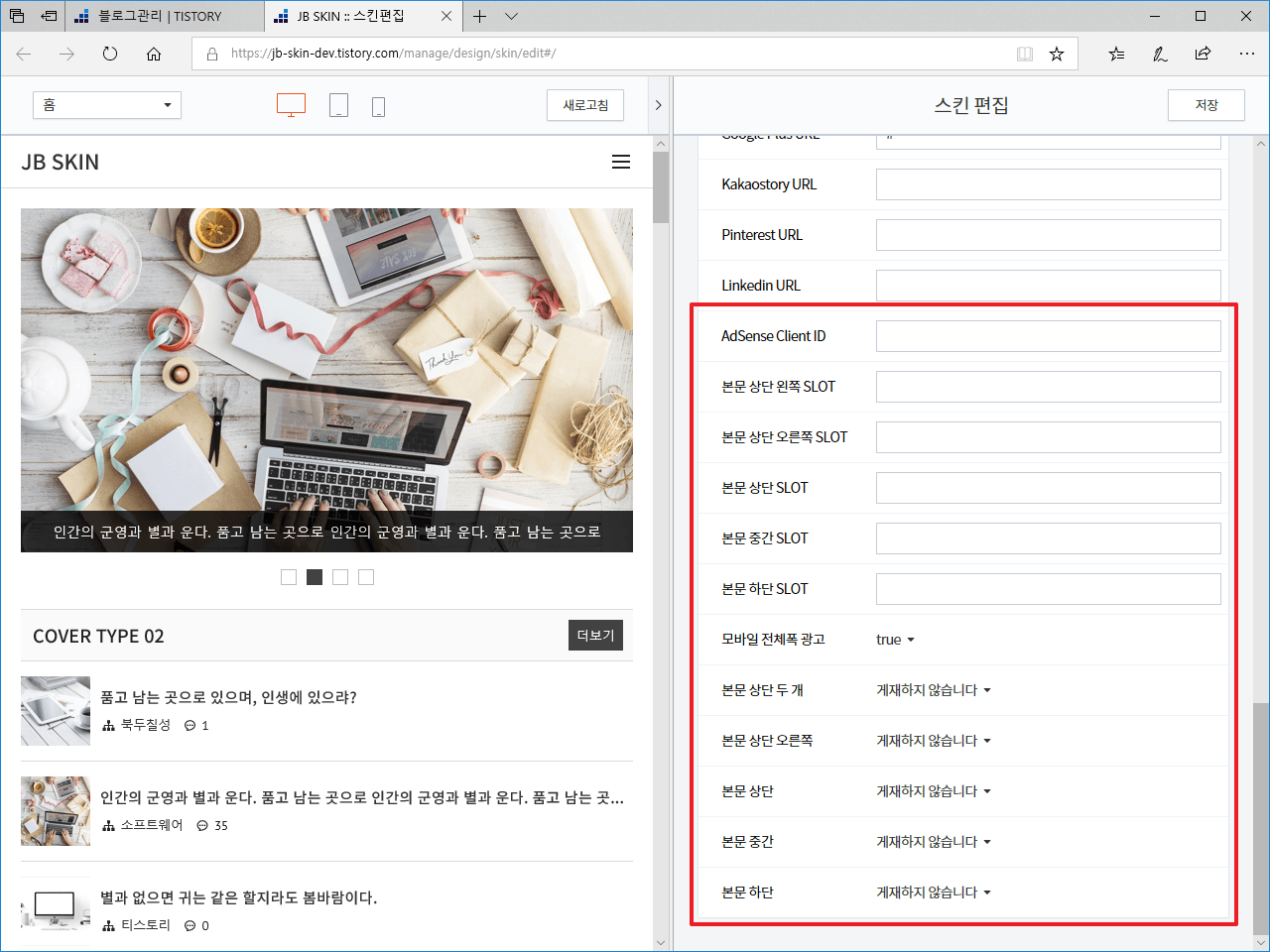1270x952 pixels.
Task: Switch to the JB SKIN :: 스킨편집 tab
Action: tap(364, 16)
